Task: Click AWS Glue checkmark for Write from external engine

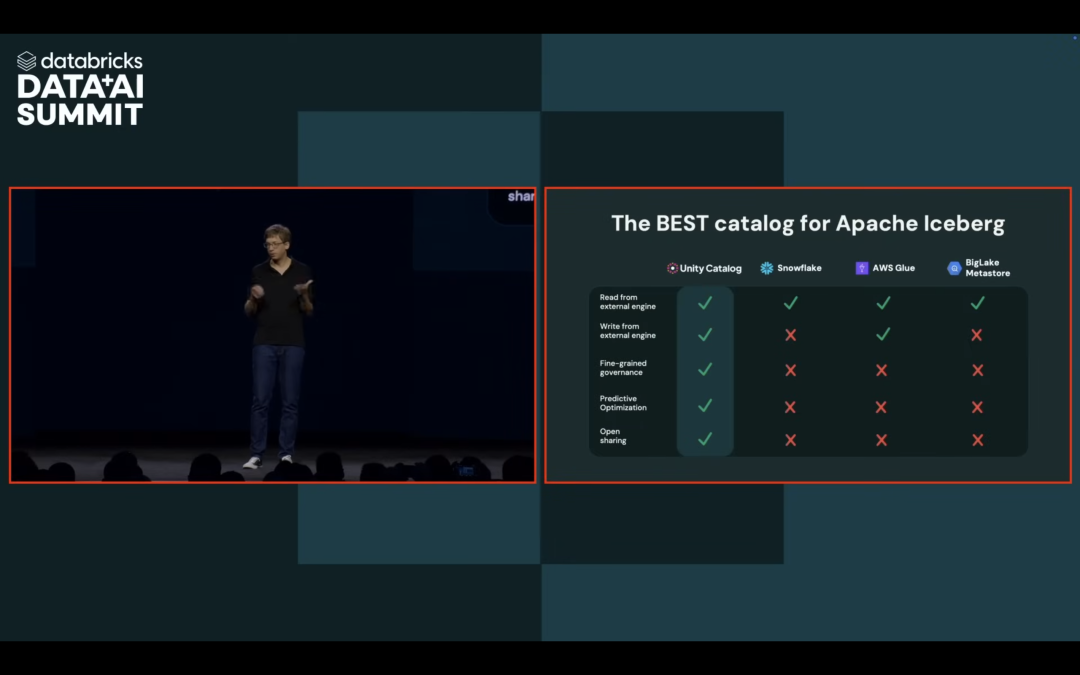Action: click(x=883, y=334)
